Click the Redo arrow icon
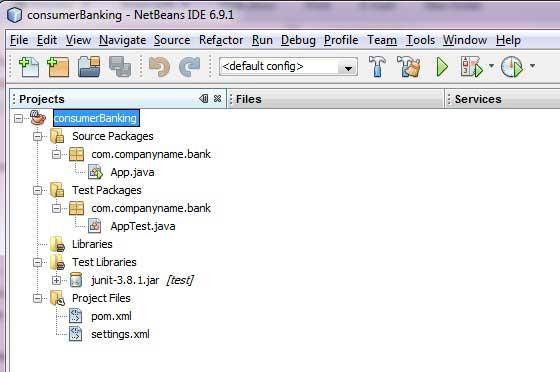 [189, 67]
